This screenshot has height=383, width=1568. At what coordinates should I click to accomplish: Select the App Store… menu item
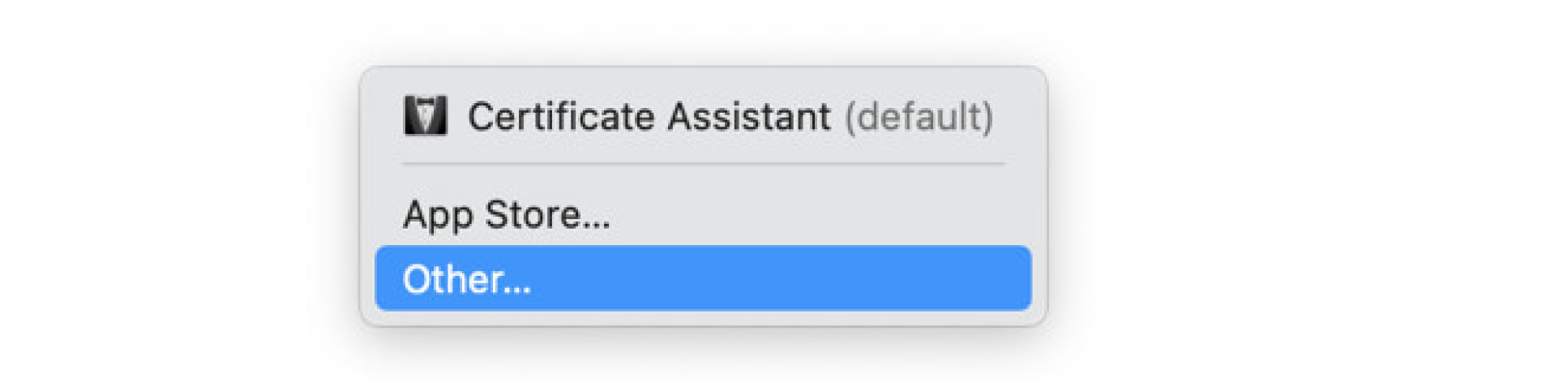click(x=507, y=215)
